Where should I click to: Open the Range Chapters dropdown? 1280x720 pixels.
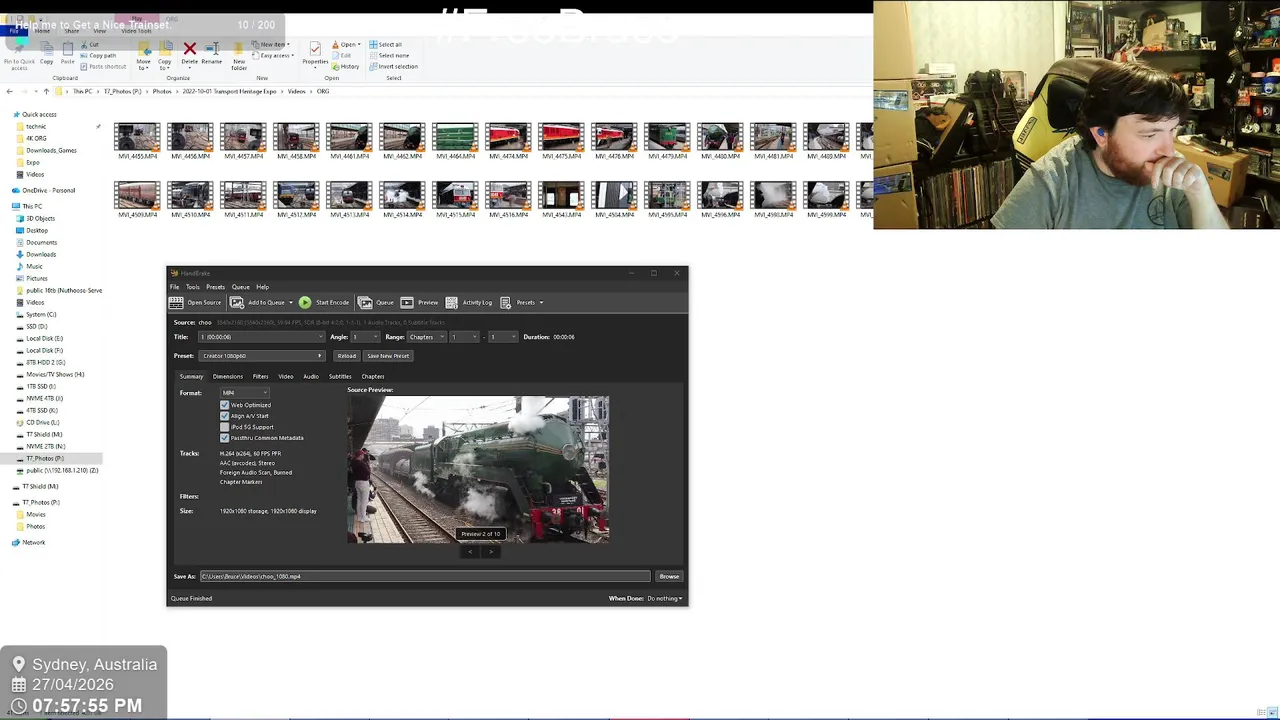click(427, 337)
